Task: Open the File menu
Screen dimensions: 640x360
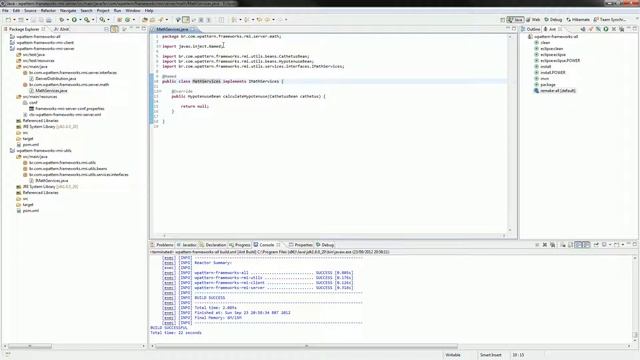Action: [5, 11]
